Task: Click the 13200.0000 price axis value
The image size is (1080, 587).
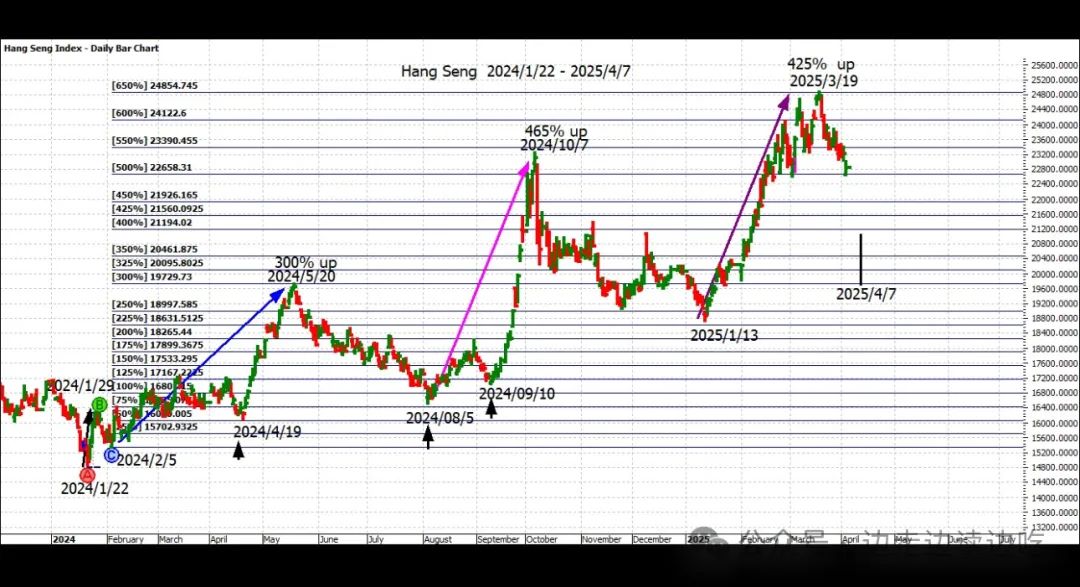Action: tap(1054, 528)
